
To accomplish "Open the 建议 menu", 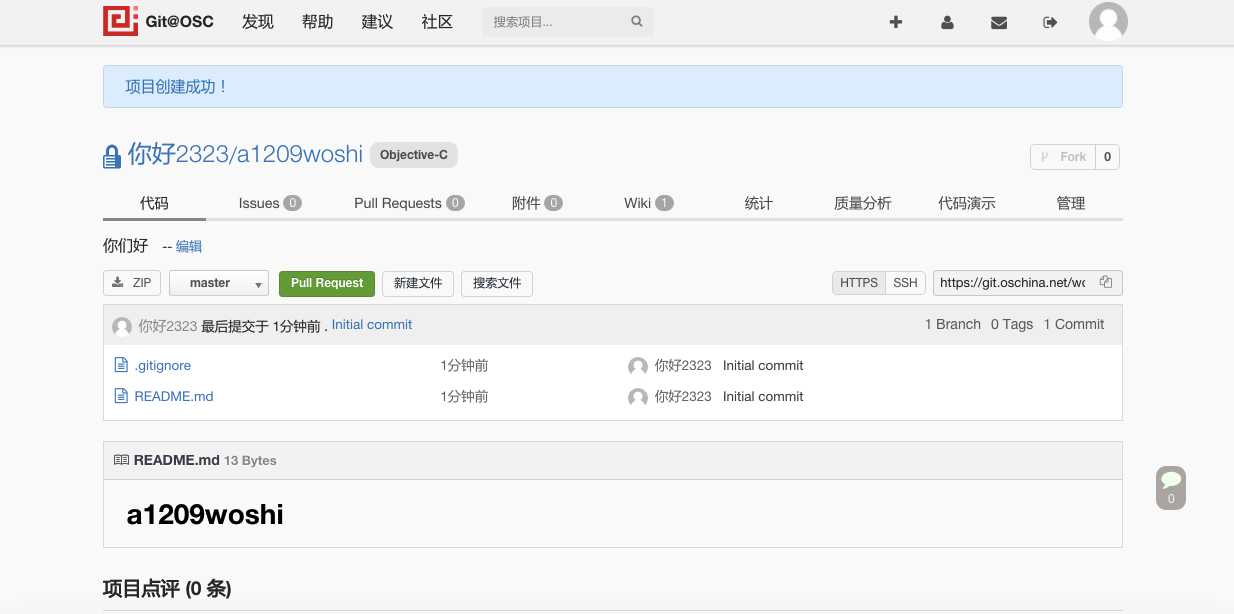I will point(378,21).
